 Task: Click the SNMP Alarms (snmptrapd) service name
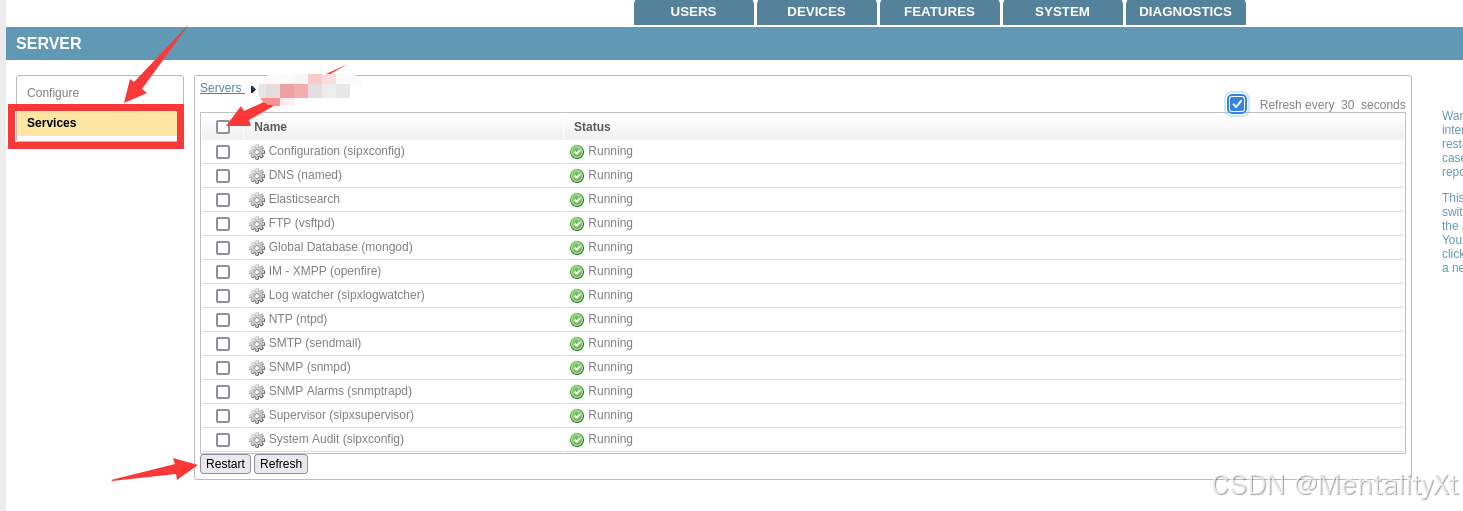point(340,391)
